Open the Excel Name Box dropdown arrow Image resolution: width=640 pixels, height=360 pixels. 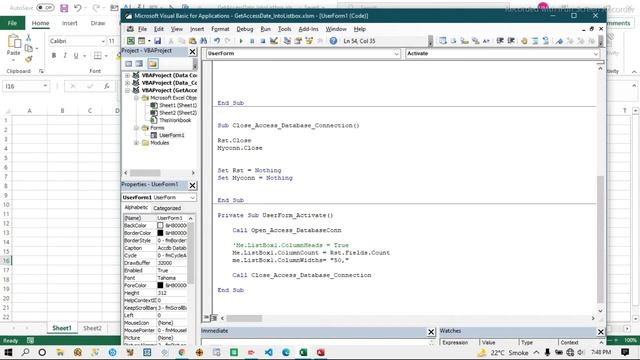(x=45, y=86)
